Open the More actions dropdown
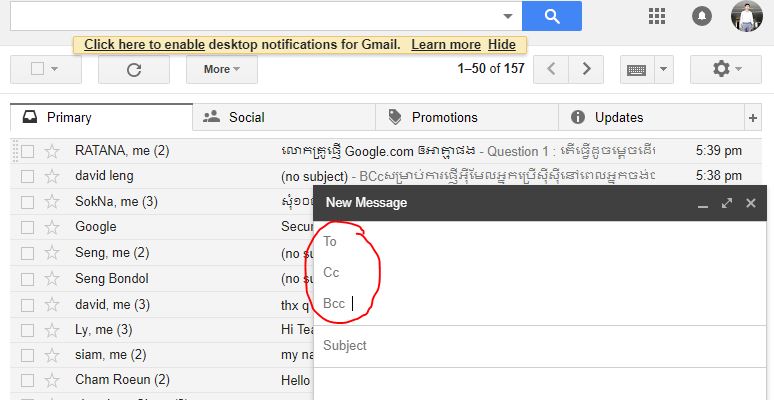This screenshot has width=774, height=400. pyautogui.click(x=221, y=69)
